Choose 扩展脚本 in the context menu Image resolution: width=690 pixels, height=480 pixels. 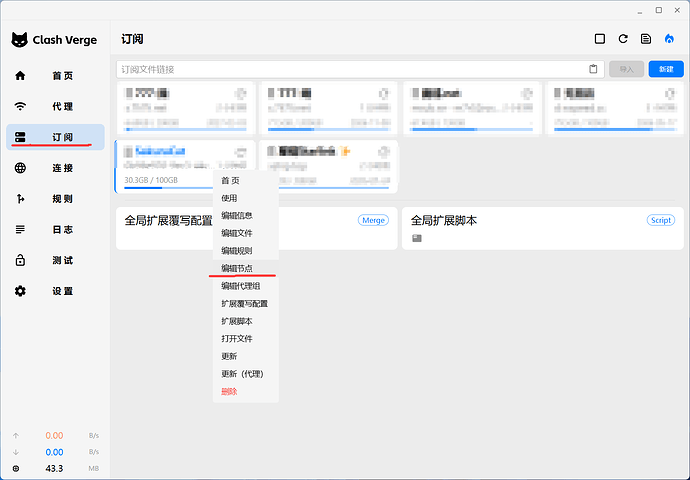point(246,321)
